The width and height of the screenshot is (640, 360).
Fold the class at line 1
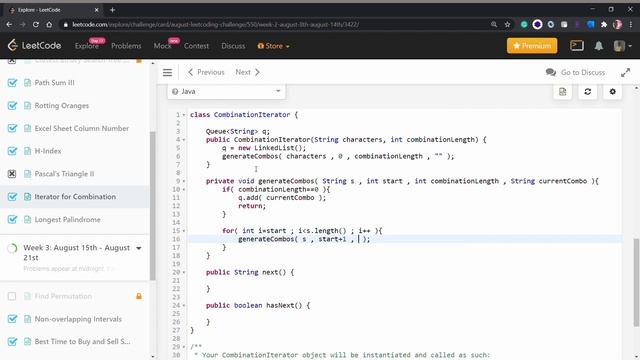(184, 115)
